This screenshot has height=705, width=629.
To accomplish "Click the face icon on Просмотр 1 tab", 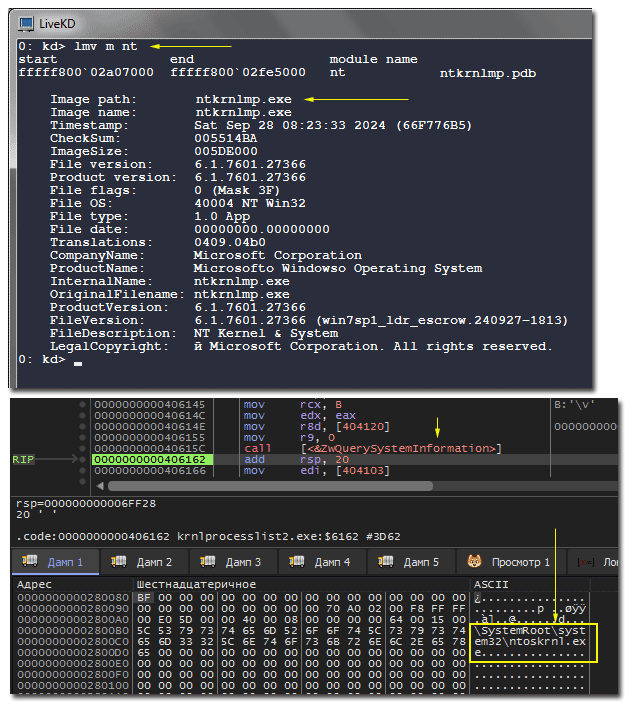I will [475, 561].
